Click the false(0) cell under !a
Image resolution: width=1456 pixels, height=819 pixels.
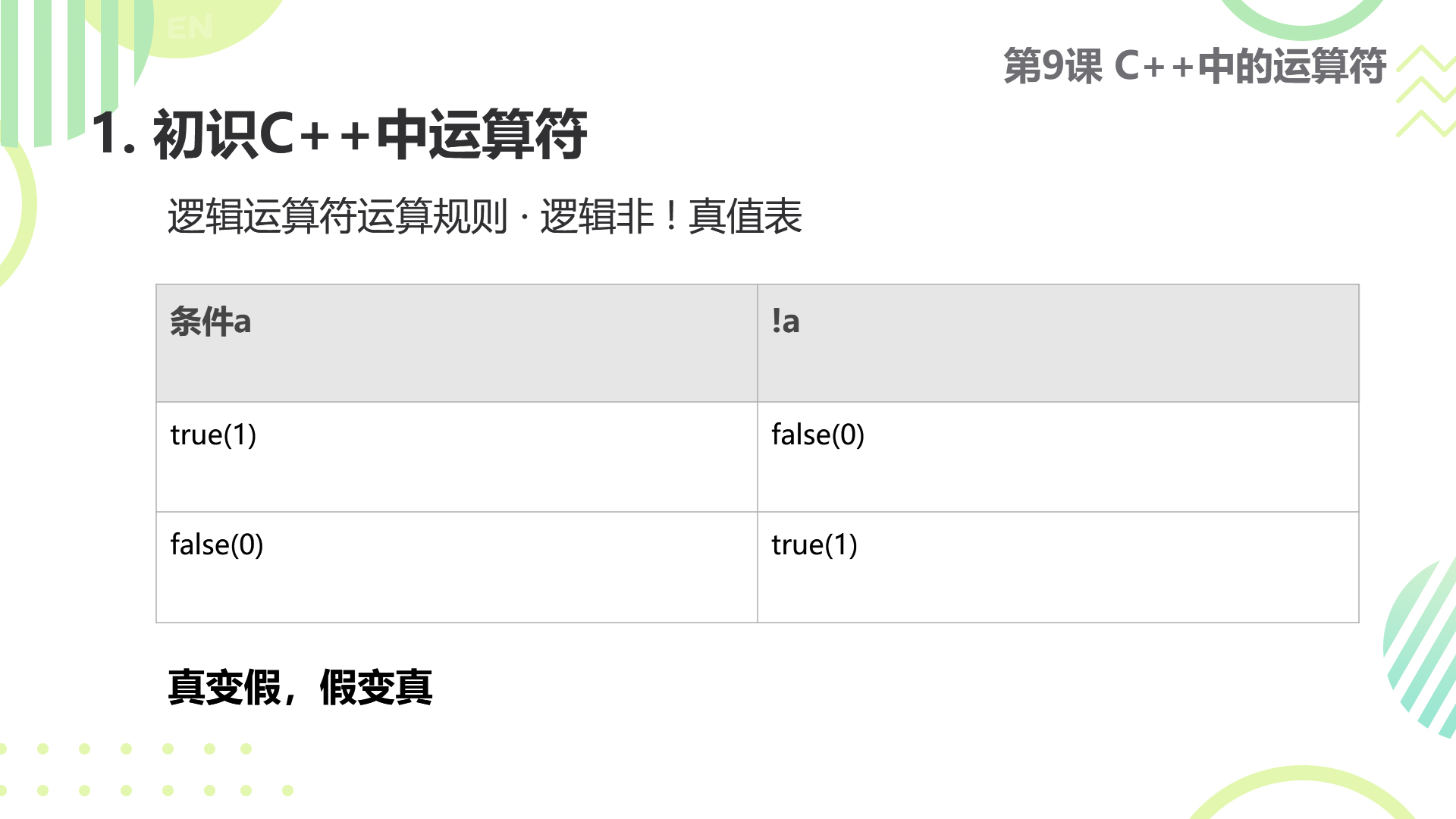point(1058,457)
